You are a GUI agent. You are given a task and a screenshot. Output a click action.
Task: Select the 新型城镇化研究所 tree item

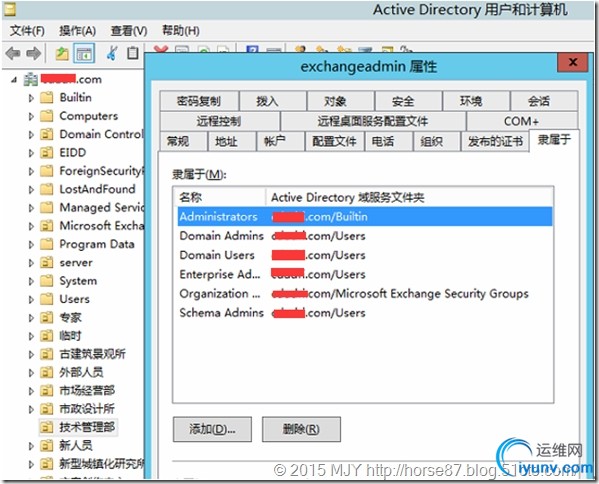pyautogui.click(x=102, y=464)
